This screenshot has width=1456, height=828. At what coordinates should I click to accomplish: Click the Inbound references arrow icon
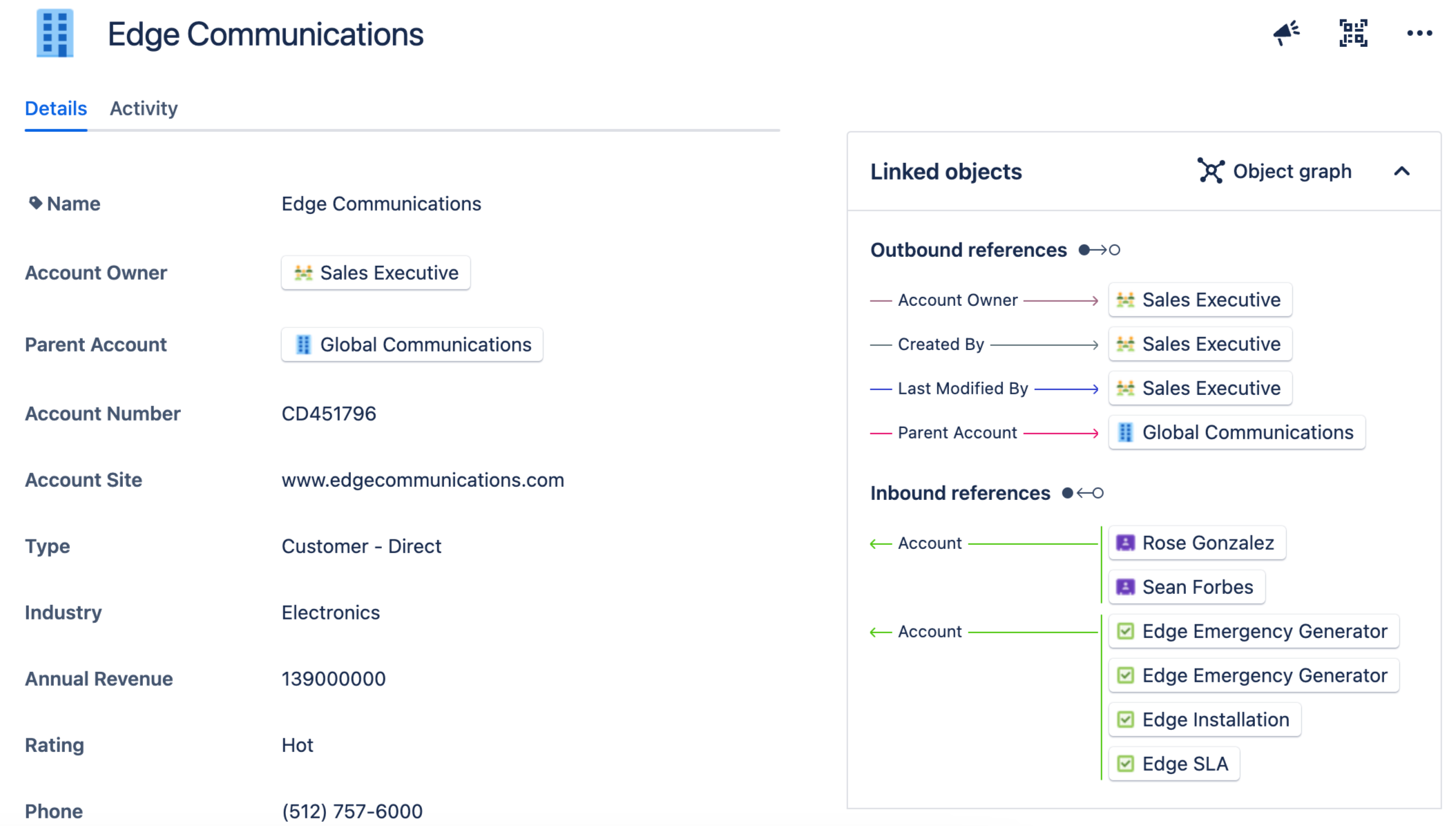coord(1082,493)
